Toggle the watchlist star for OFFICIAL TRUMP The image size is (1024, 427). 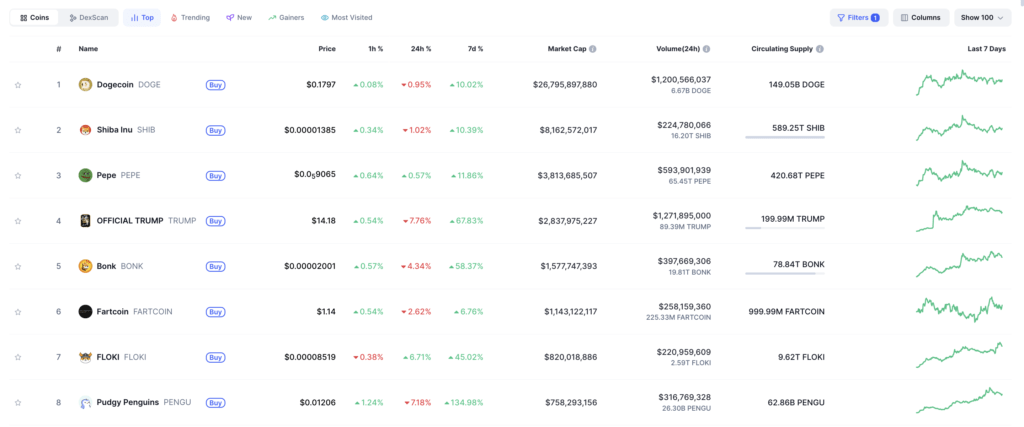[x=18, y=221]
